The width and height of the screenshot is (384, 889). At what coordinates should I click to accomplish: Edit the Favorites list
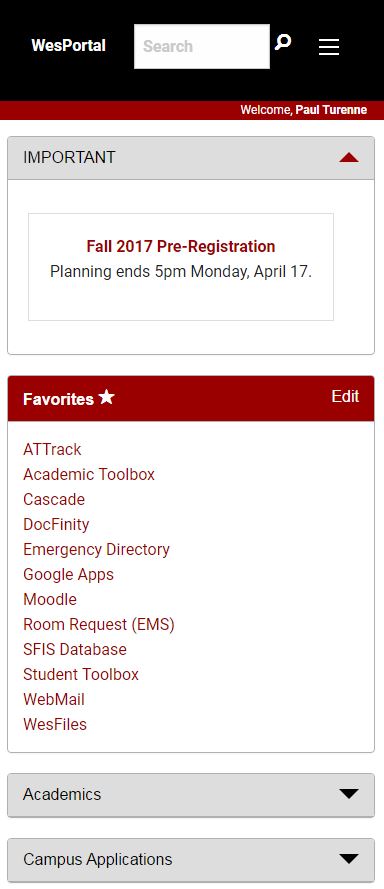345,396
